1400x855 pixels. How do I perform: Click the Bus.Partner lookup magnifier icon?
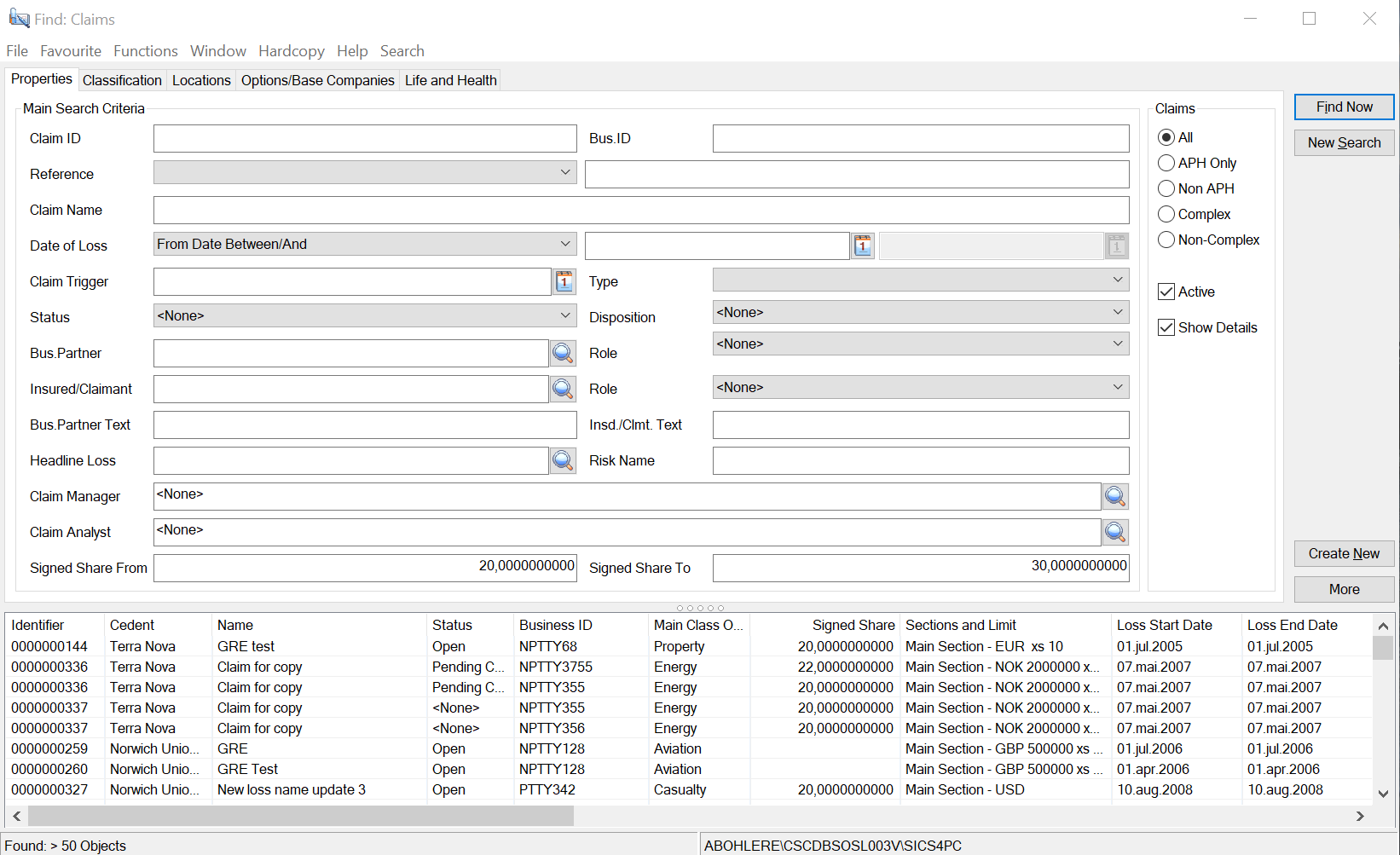[x=563, y=353]
